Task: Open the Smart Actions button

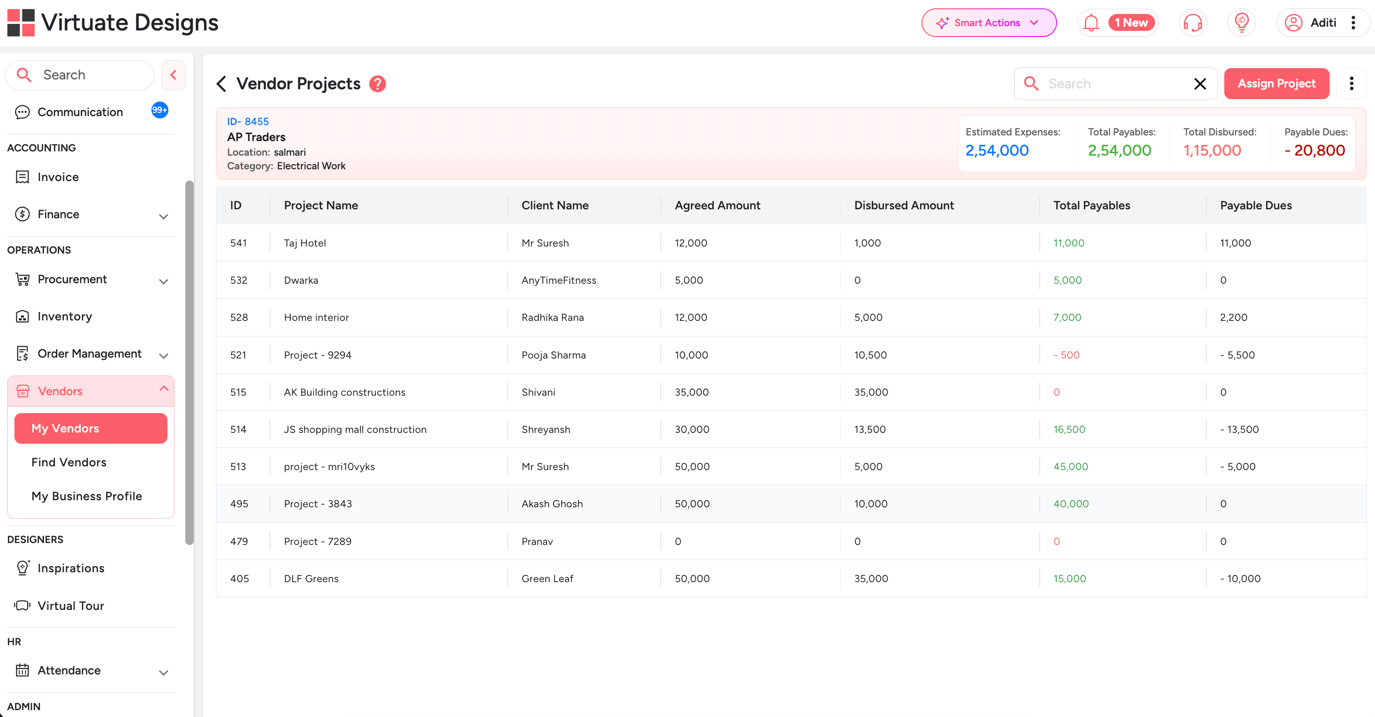Action: [x=988, y=21]
